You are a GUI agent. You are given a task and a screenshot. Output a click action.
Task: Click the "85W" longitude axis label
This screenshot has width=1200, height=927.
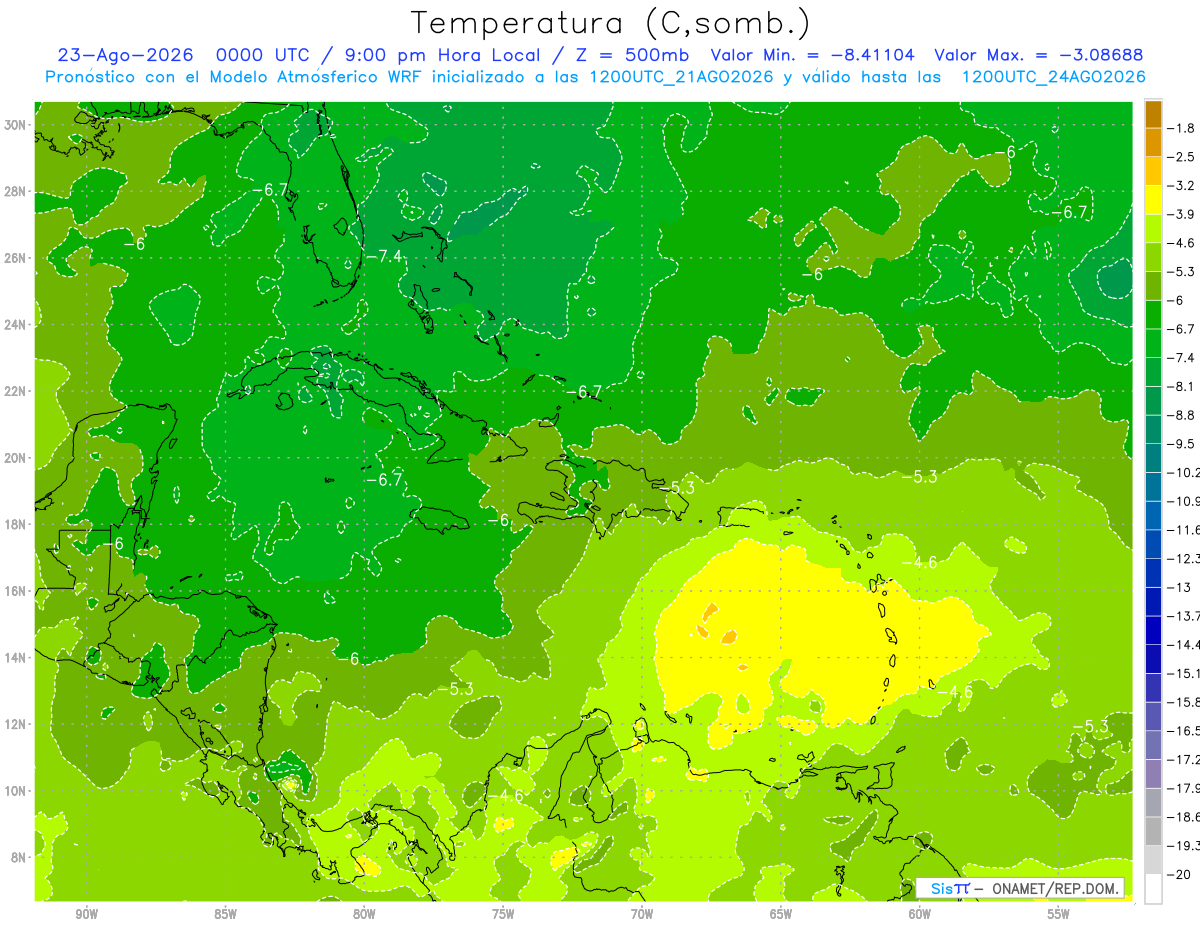225,914
